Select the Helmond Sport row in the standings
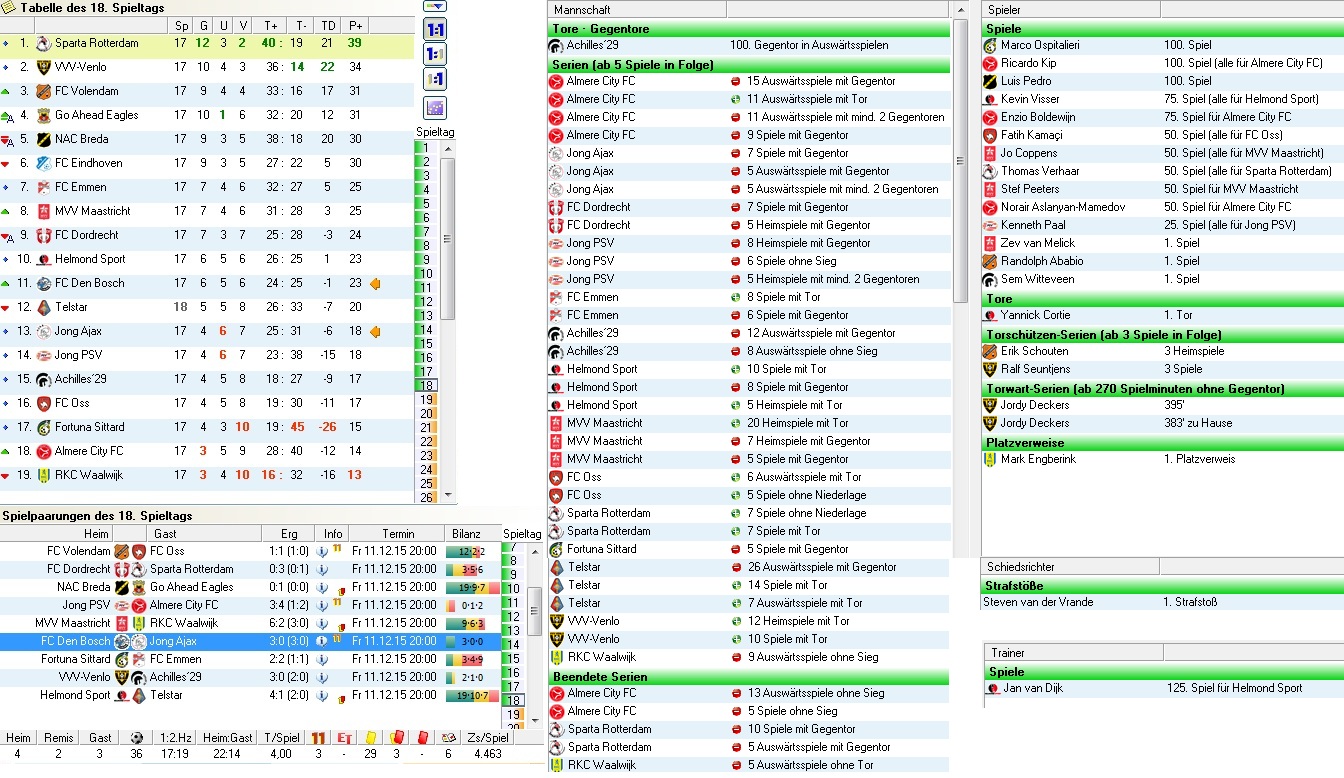Viewport: 1344px width, 778px height. (x=207, y=260)
